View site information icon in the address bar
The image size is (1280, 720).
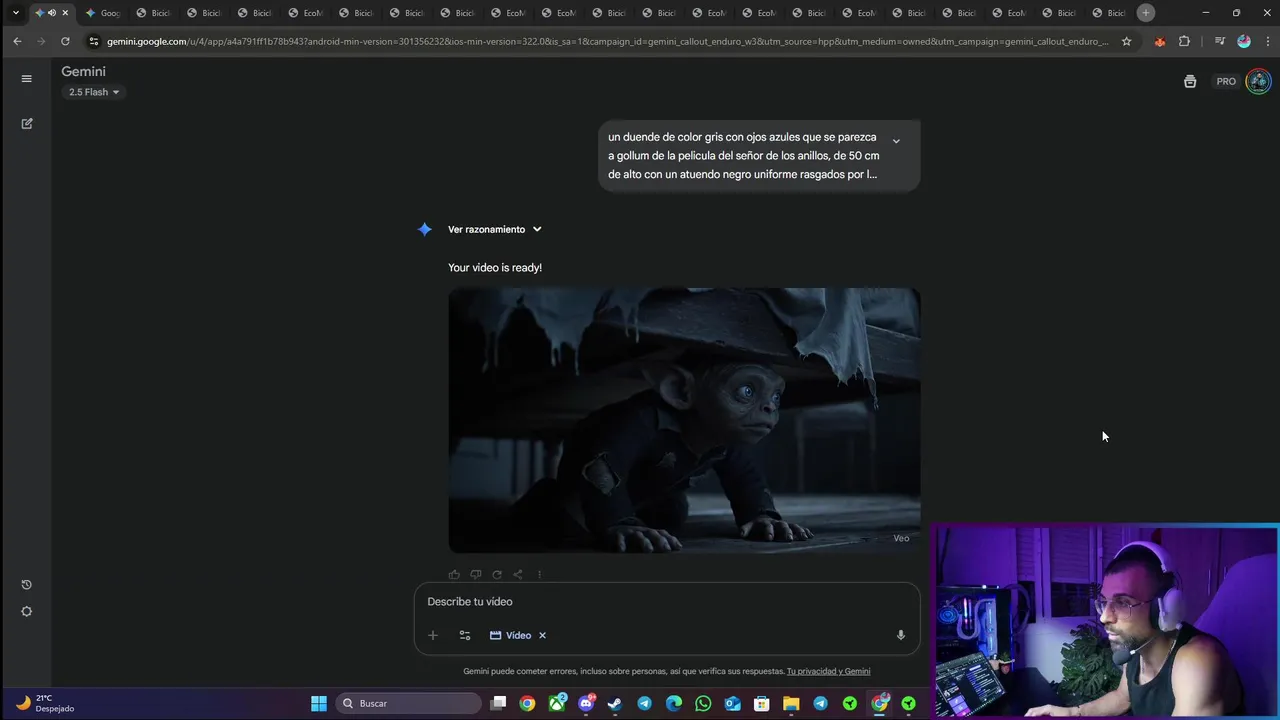coord(94,42)
